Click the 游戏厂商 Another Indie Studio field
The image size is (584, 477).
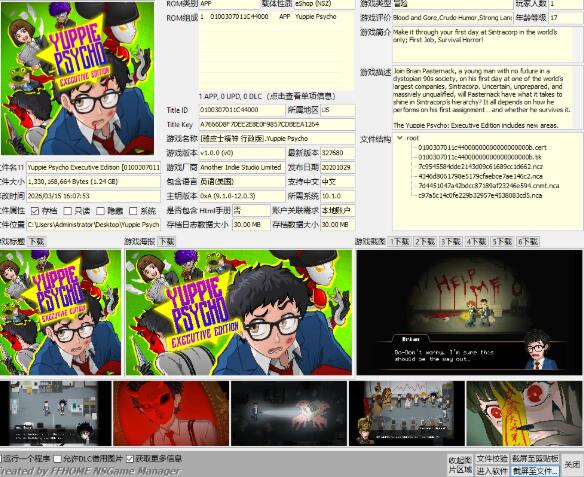(242, 168)
